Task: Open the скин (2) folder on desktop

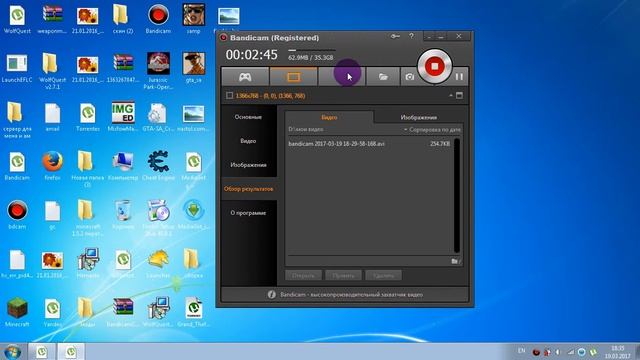Action: 123,20
